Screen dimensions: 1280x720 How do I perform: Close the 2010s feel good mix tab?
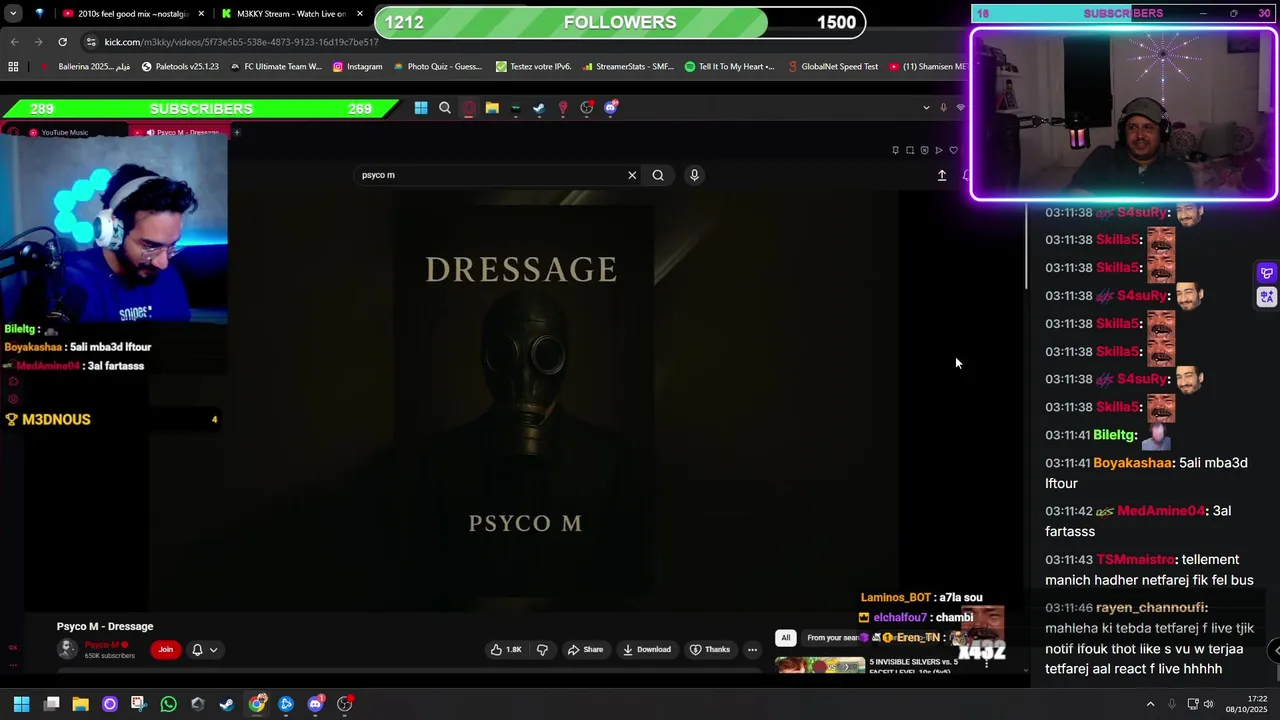[x=201, y=14]
